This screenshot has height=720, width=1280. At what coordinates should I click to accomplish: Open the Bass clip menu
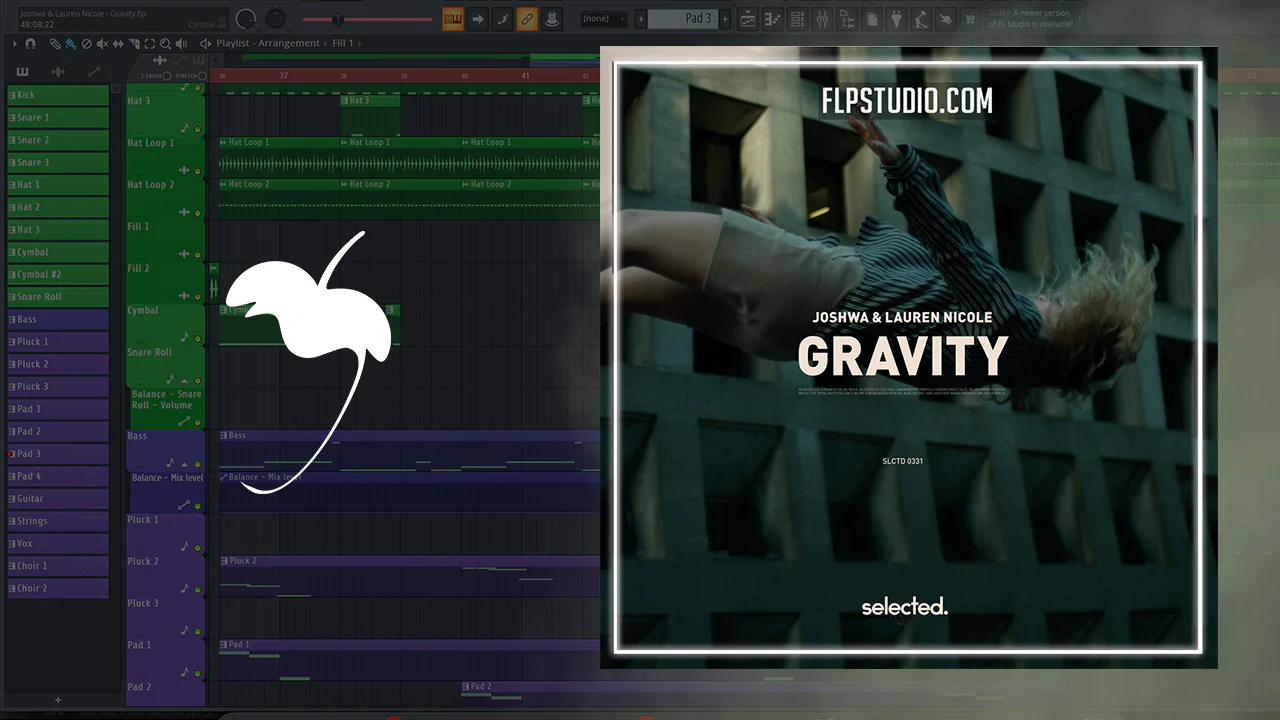coord(224,436)
